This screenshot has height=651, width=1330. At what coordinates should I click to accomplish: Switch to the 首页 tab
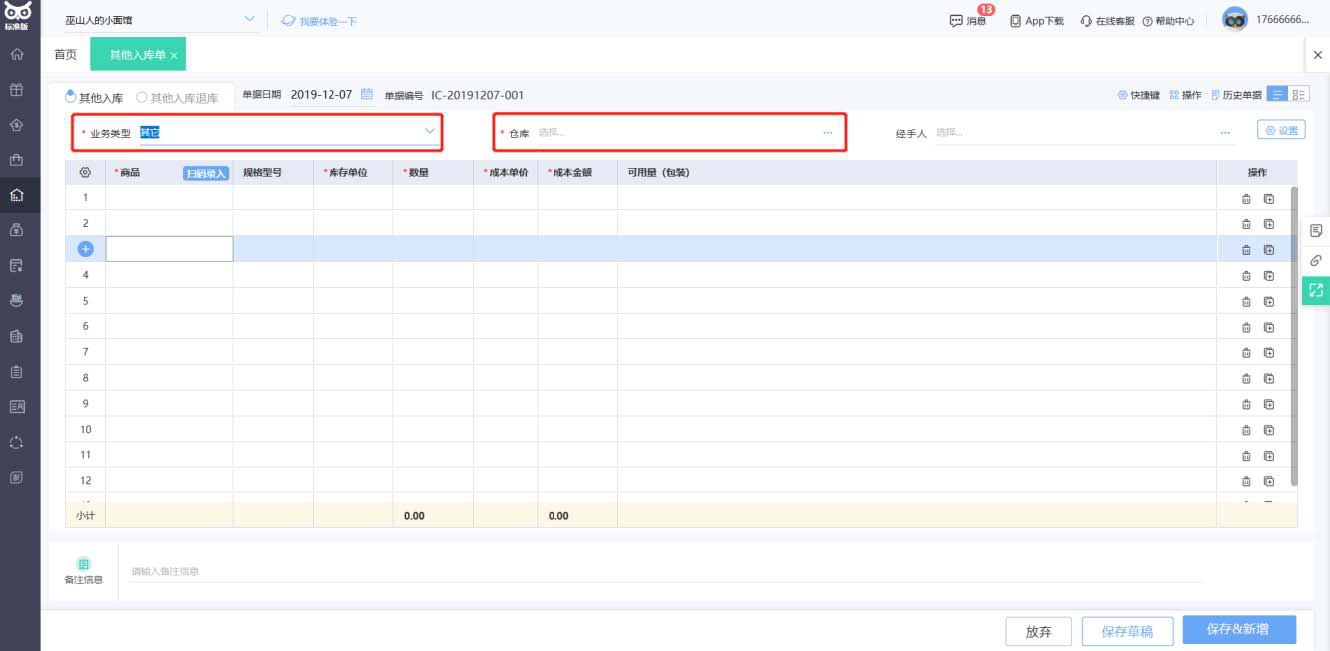click(65, 55)
